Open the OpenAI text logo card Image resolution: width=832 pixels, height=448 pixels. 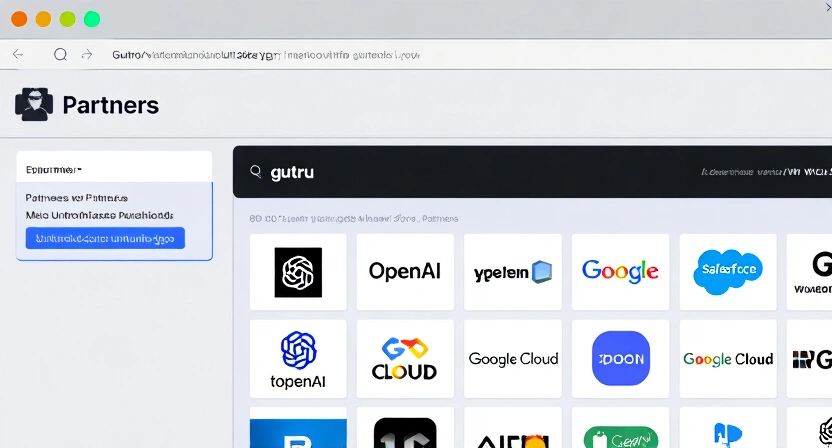405,272
